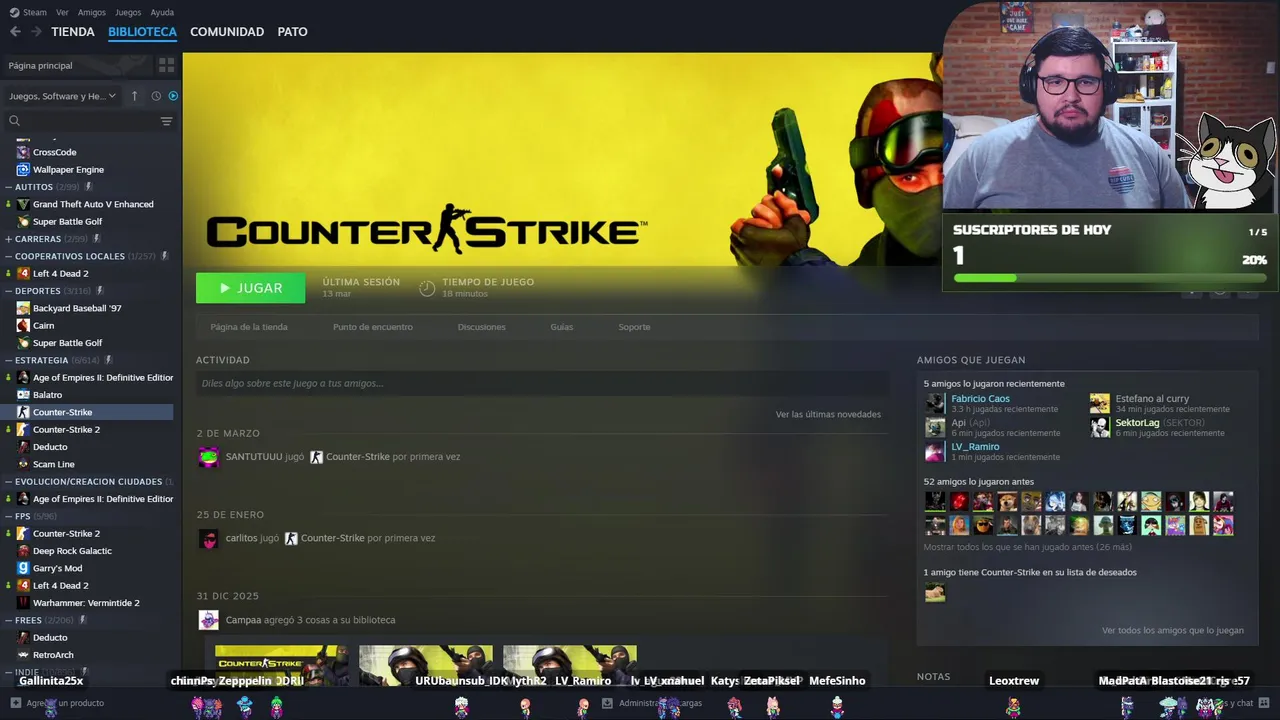This screenshot has height=720, width=1280.
Task: Select Super Battle Golf under DEPORTES
Action: (x=67, y=343)
